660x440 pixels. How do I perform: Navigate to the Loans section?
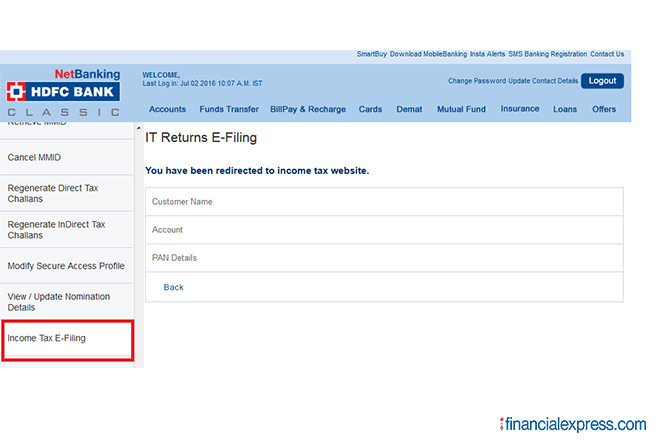(564, 109)
